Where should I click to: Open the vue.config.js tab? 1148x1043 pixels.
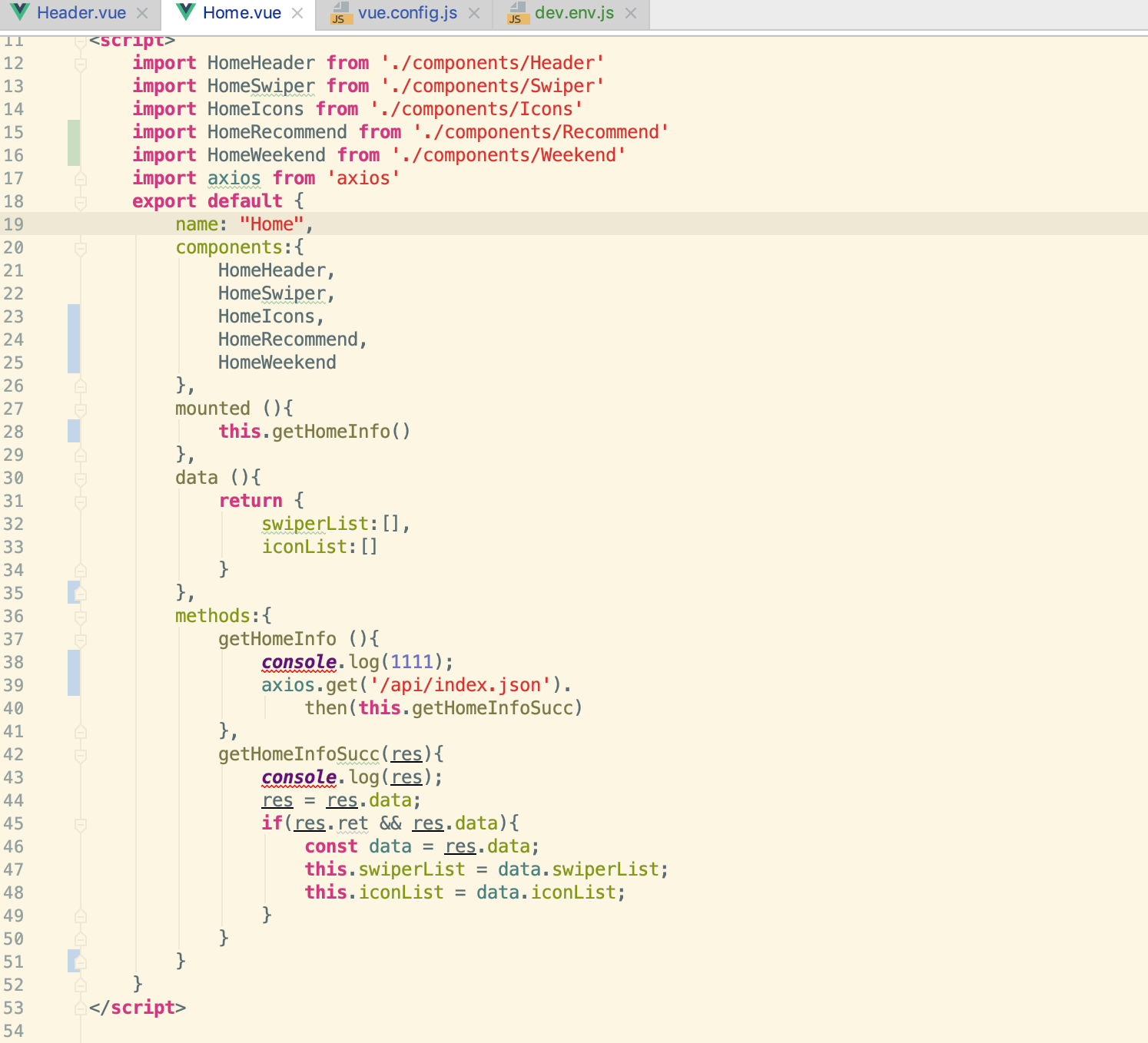407,13
